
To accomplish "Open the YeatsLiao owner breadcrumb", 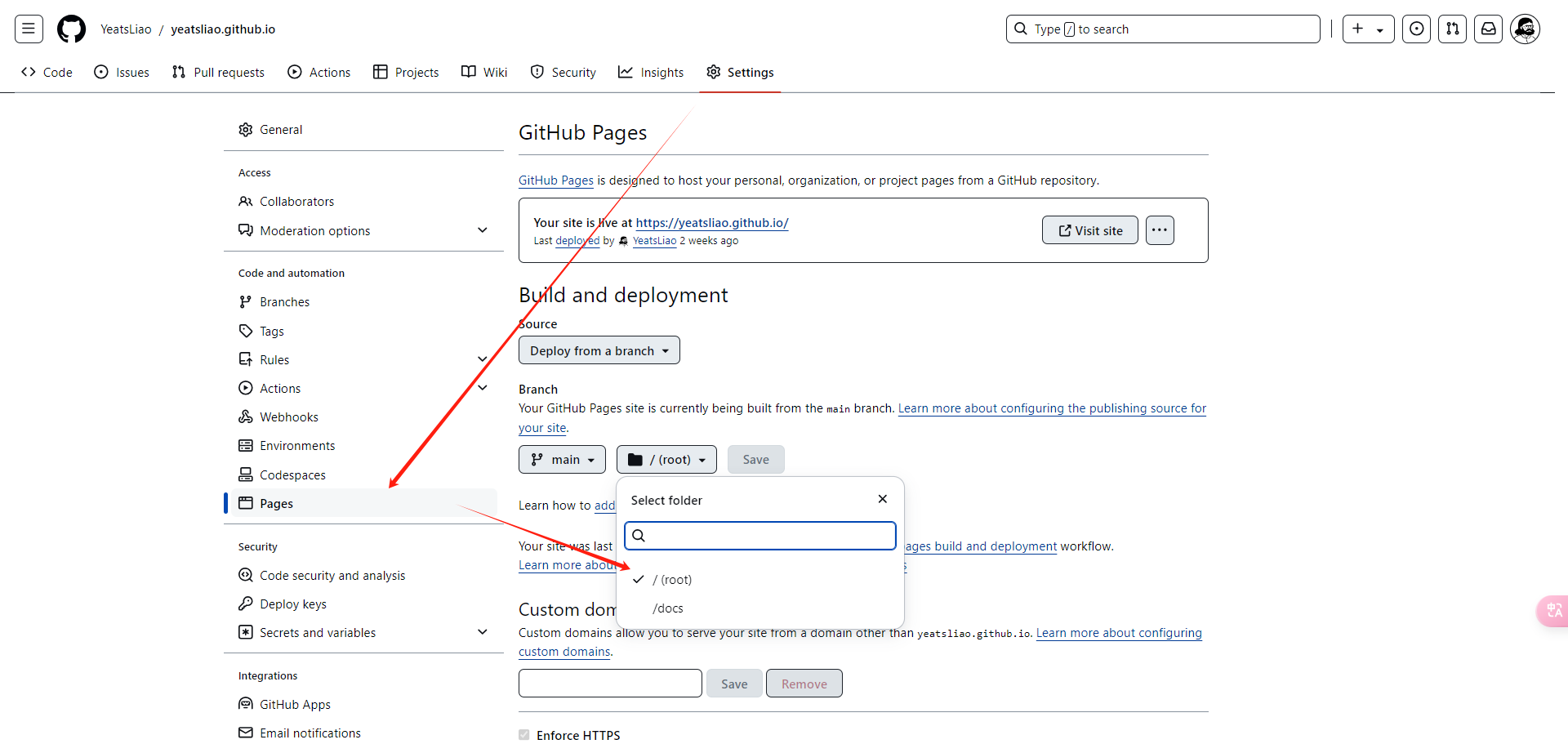I will coord(126,29).
